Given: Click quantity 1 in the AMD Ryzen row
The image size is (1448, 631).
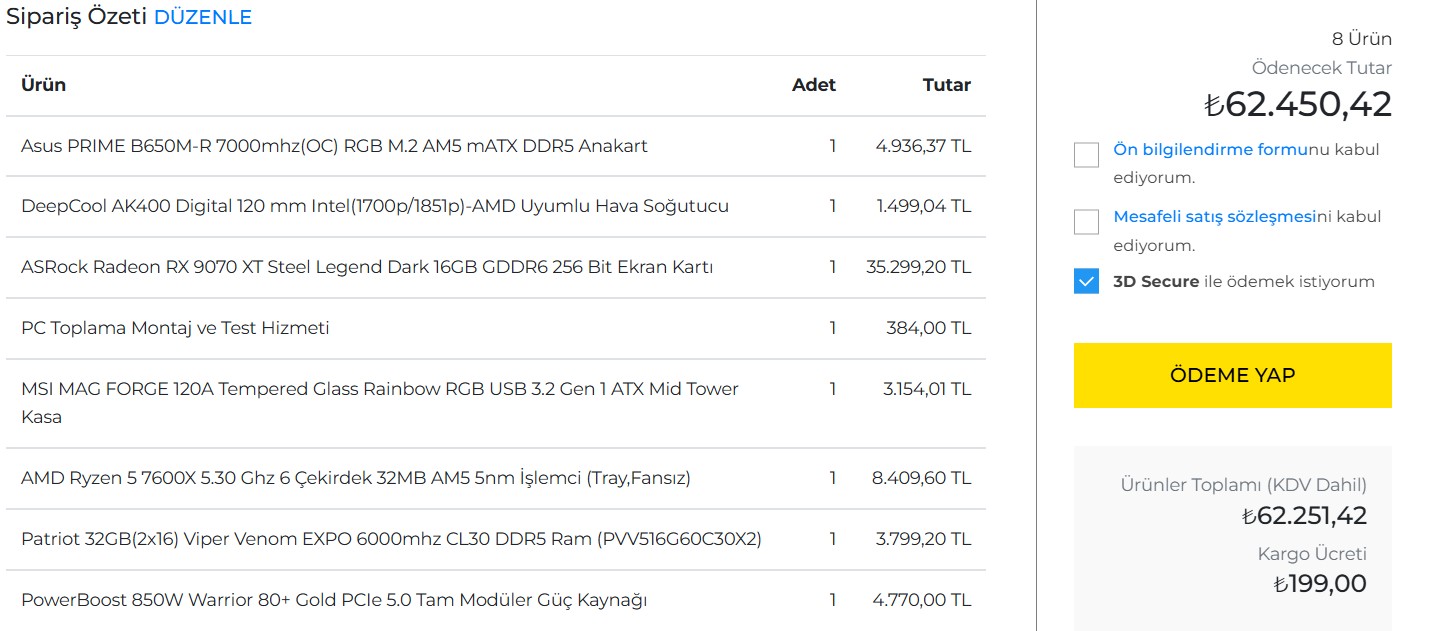Looking at the screenshot, I should (x=832, y=478).
